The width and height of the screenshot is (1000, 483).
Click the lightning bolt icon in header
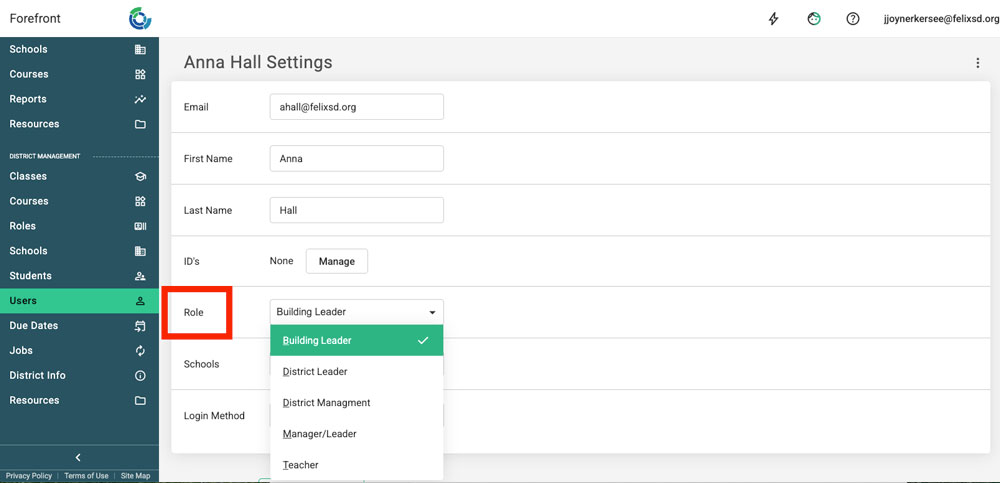coord(773,19)
